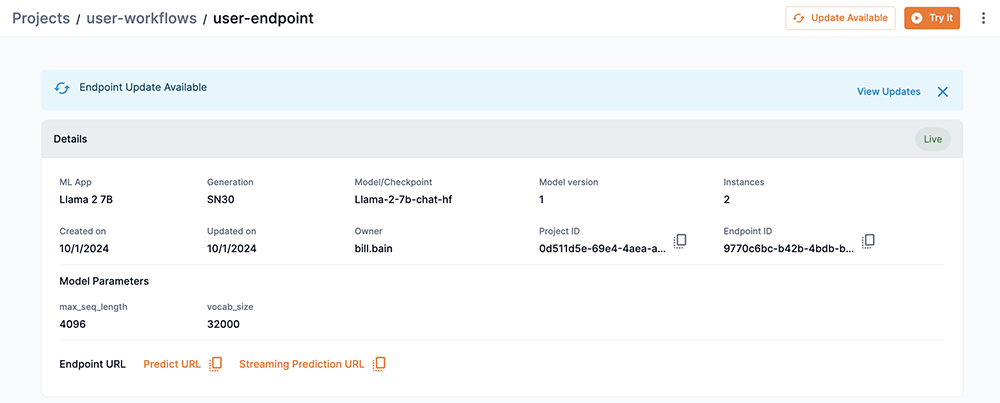Copy the Predict URL

[216, 364]
